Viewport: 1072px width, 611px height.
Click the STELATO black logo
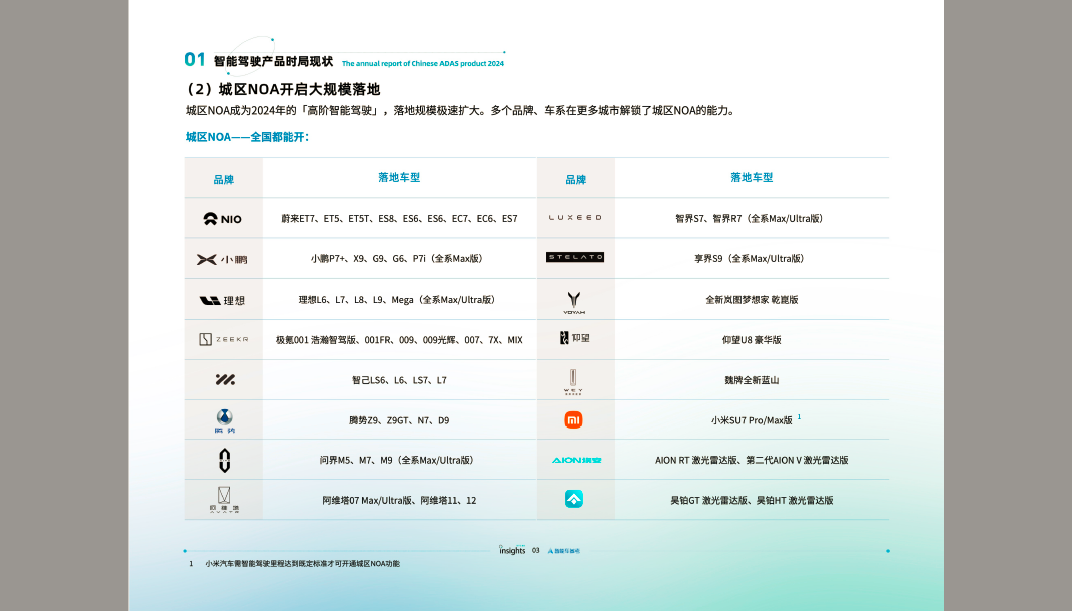pos(575,257)
